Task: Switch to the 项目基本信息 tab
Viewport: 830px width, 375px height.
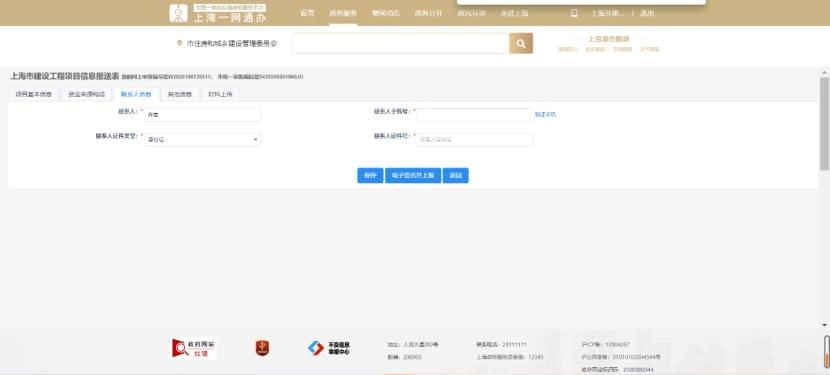Action: pyautogui.click(x=34, y=95)
